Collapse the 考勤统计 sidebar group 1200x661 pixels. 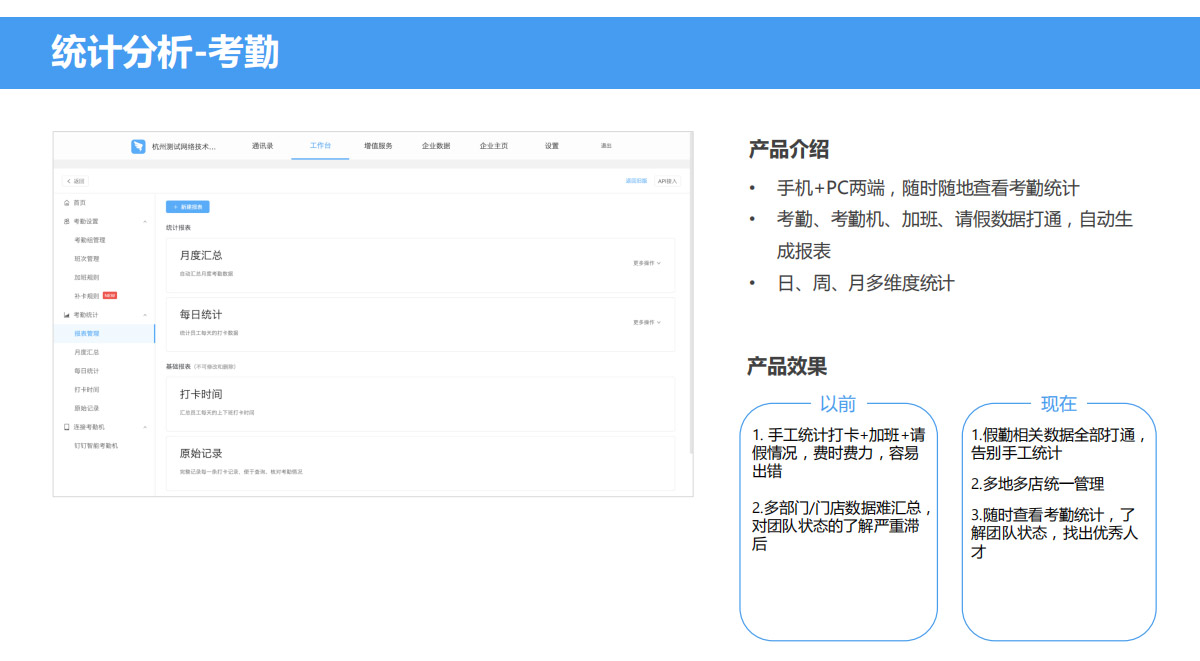pyautogui.click(x=145, y=315)
